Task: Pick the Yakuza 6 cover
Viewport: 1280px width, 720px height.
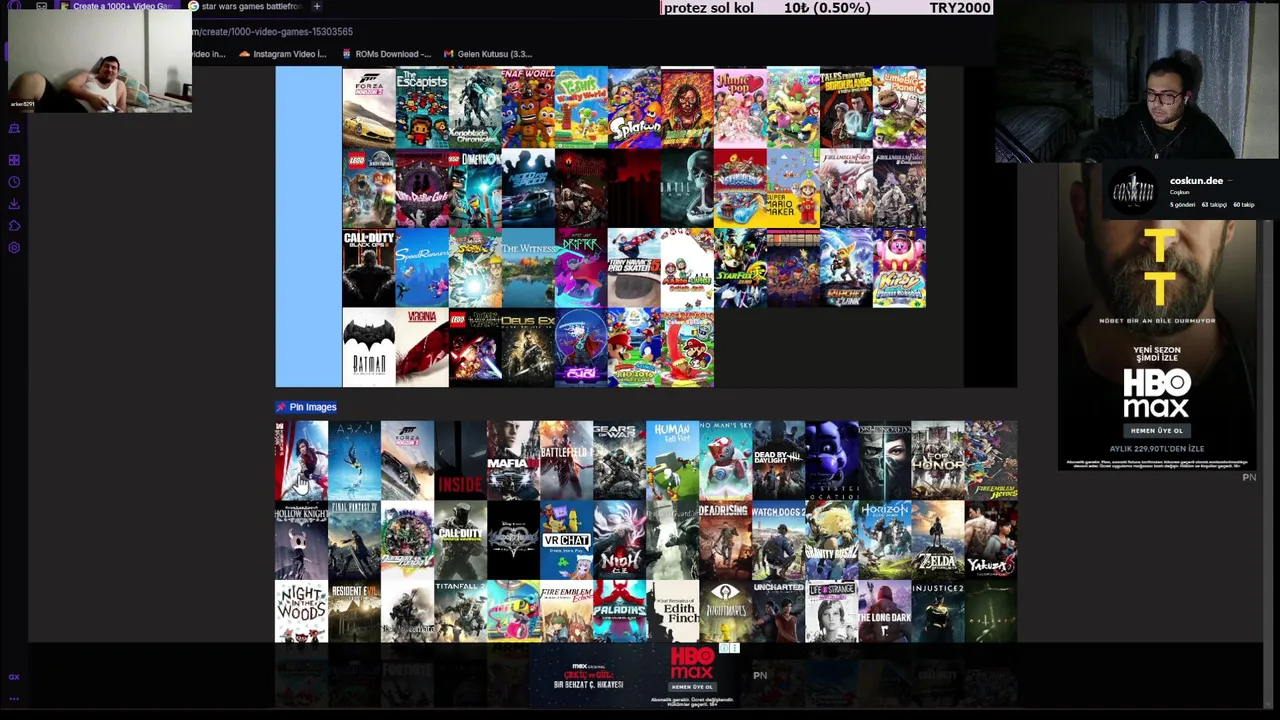Action: (x=990, y=540)
